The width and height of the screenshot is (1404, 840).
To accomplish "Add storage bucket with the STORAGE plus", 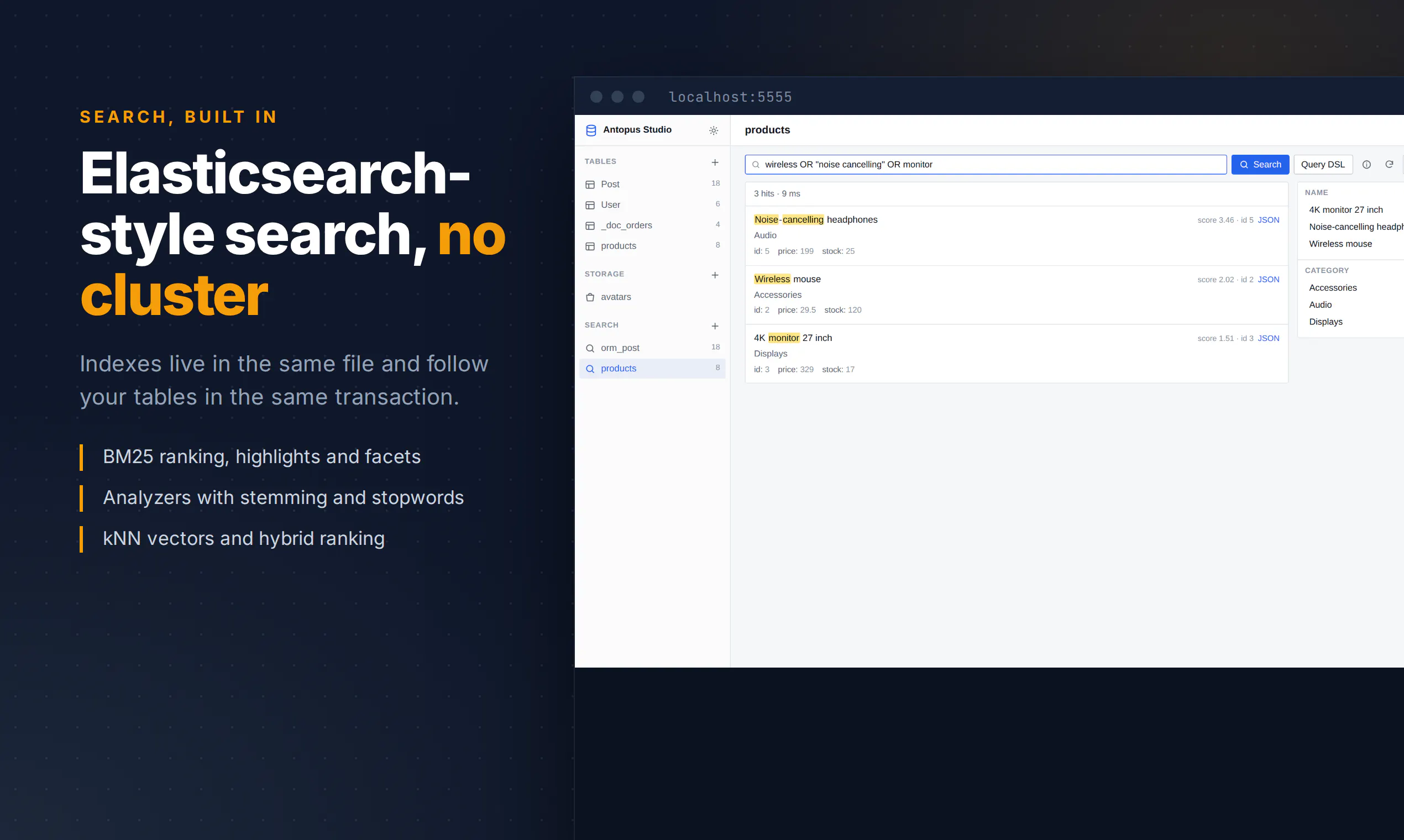I will [715, 275].
